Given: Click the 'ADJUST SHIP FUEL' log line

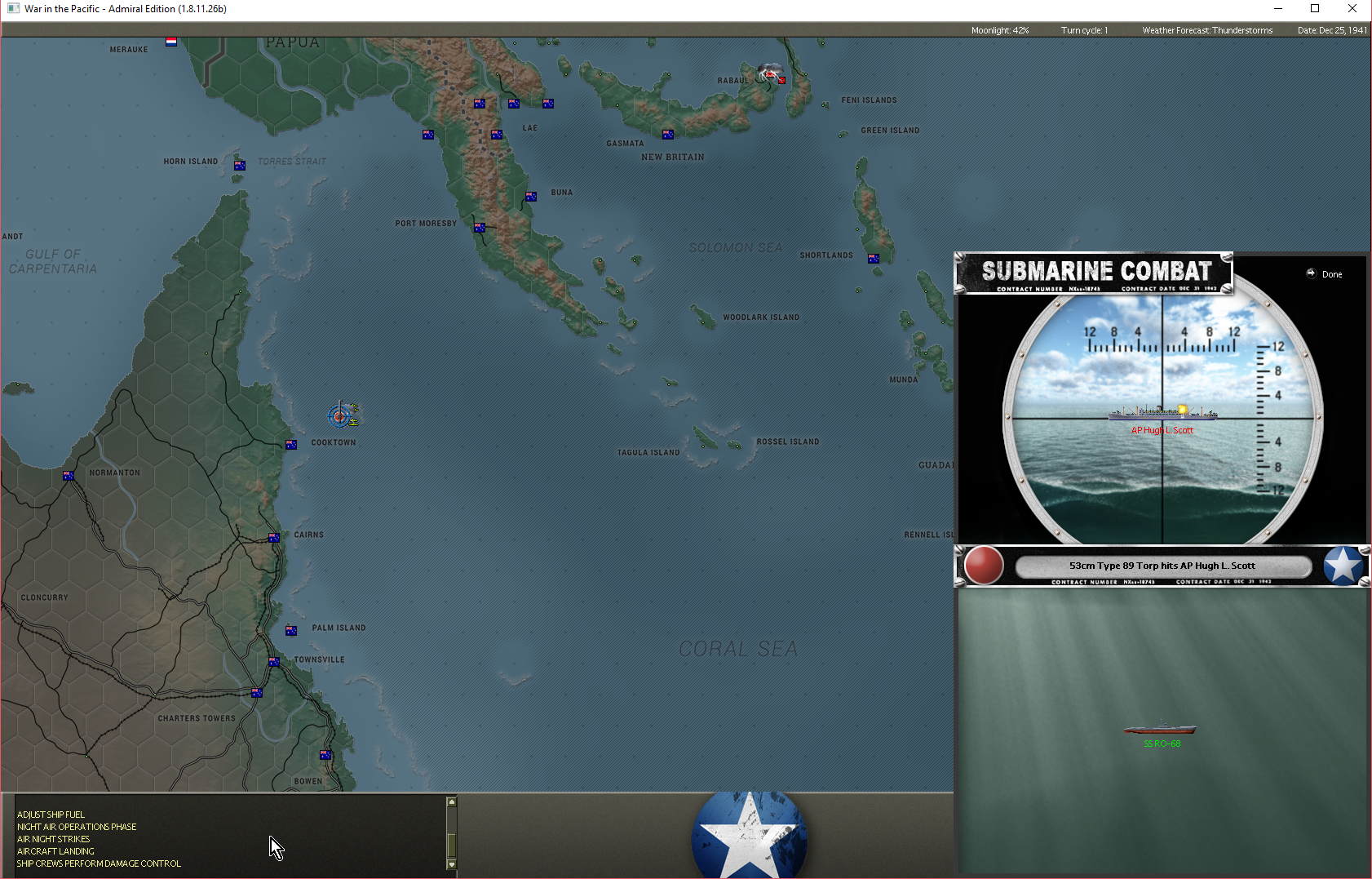Looking at the screenshot, I should point(51,815).
